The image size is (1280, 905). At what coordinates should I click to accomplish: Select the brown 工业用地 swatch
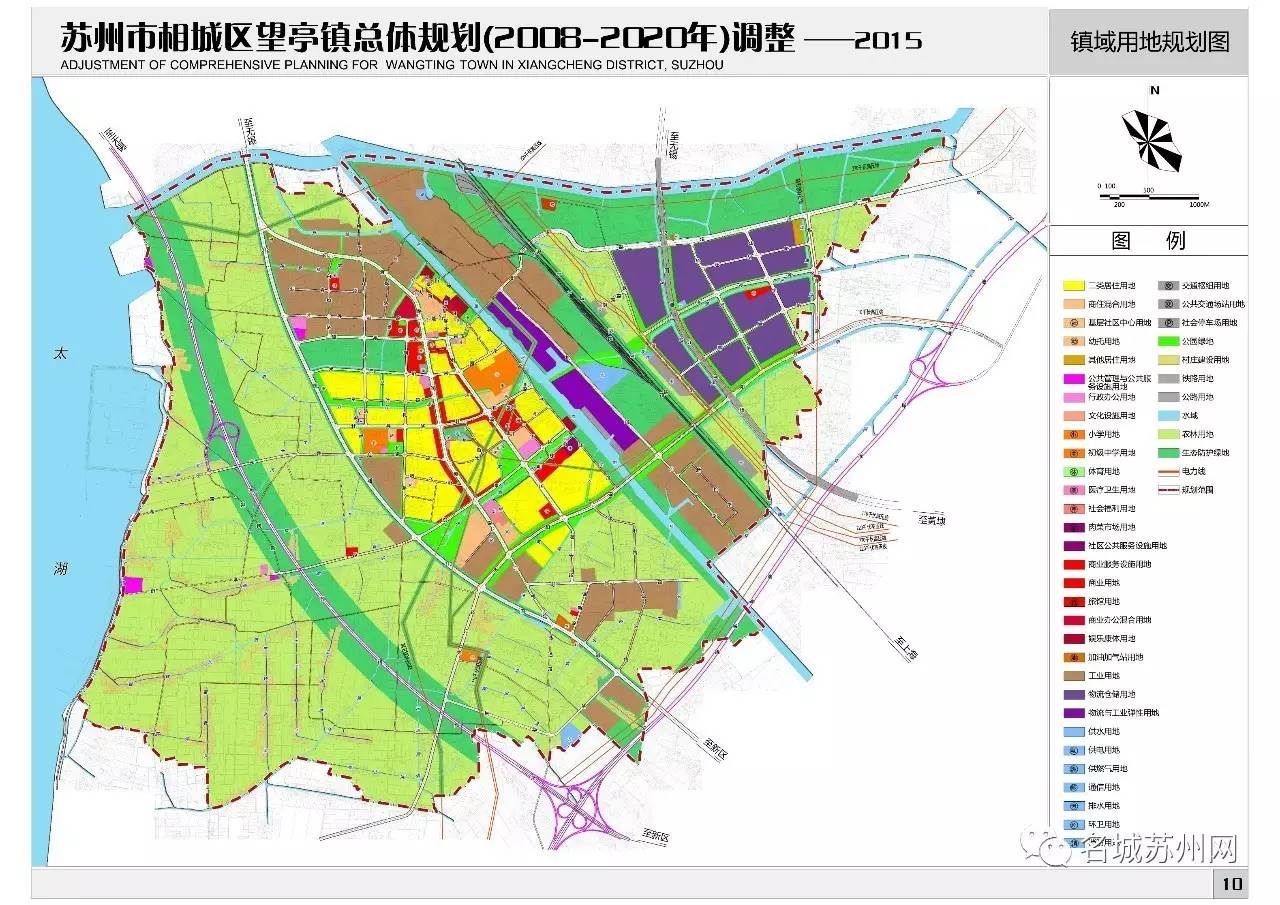(1072, 675)
